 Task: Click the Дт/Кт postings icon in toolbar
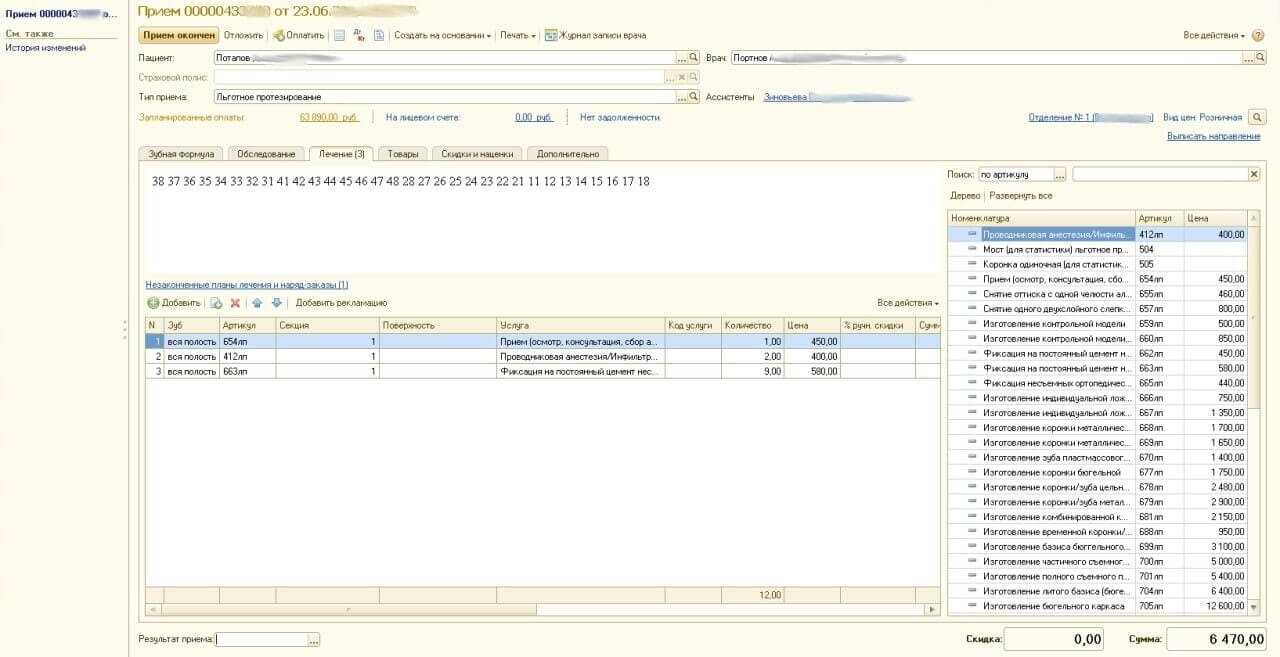[x=359, y=35]
